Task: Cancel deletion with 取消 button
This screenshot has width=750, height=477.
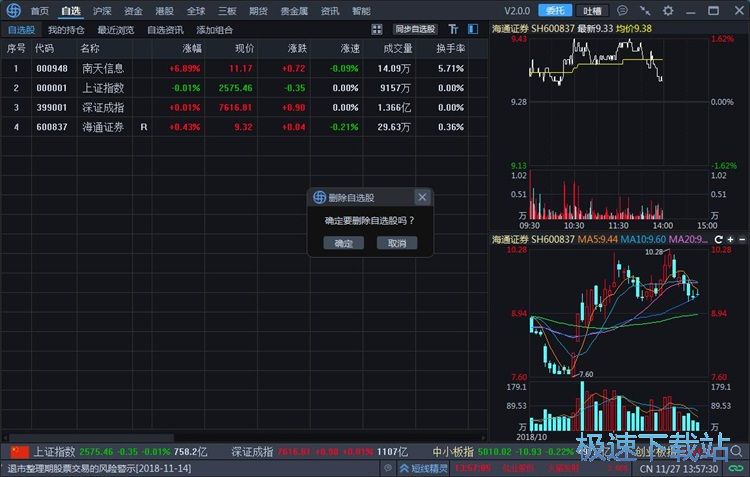Action: coord(397,243)
